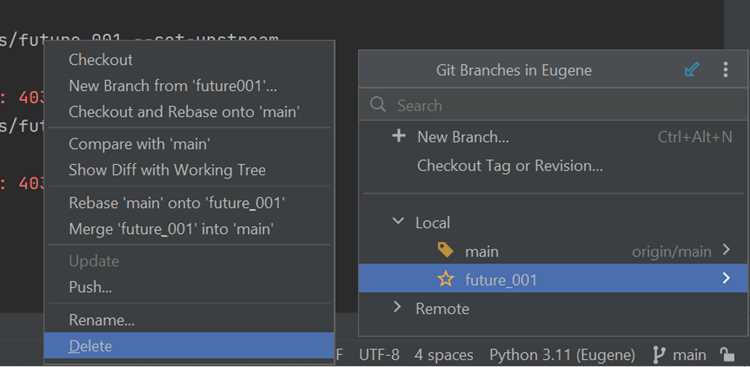Select New Branch from 'future001'...
The image size is (750, 367).
pos(189,86)
